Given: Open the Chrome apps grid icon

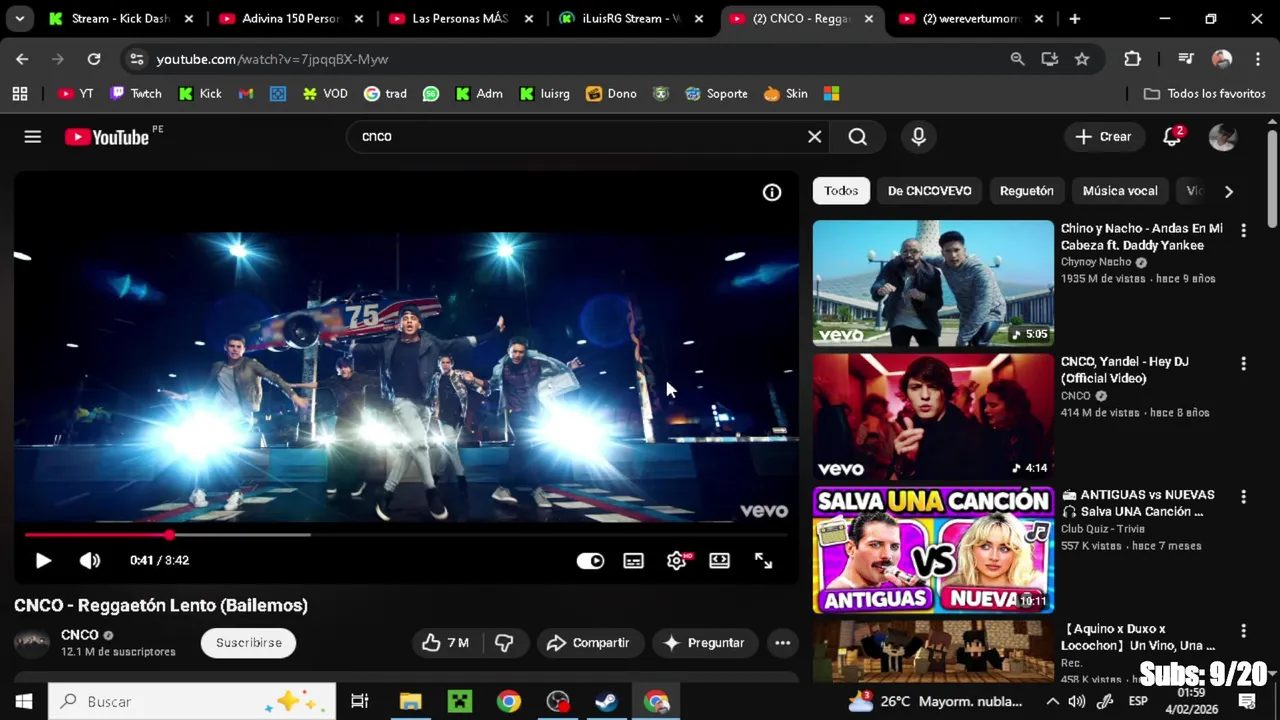Looking at the screenshot, I should (x=20, y=93).
